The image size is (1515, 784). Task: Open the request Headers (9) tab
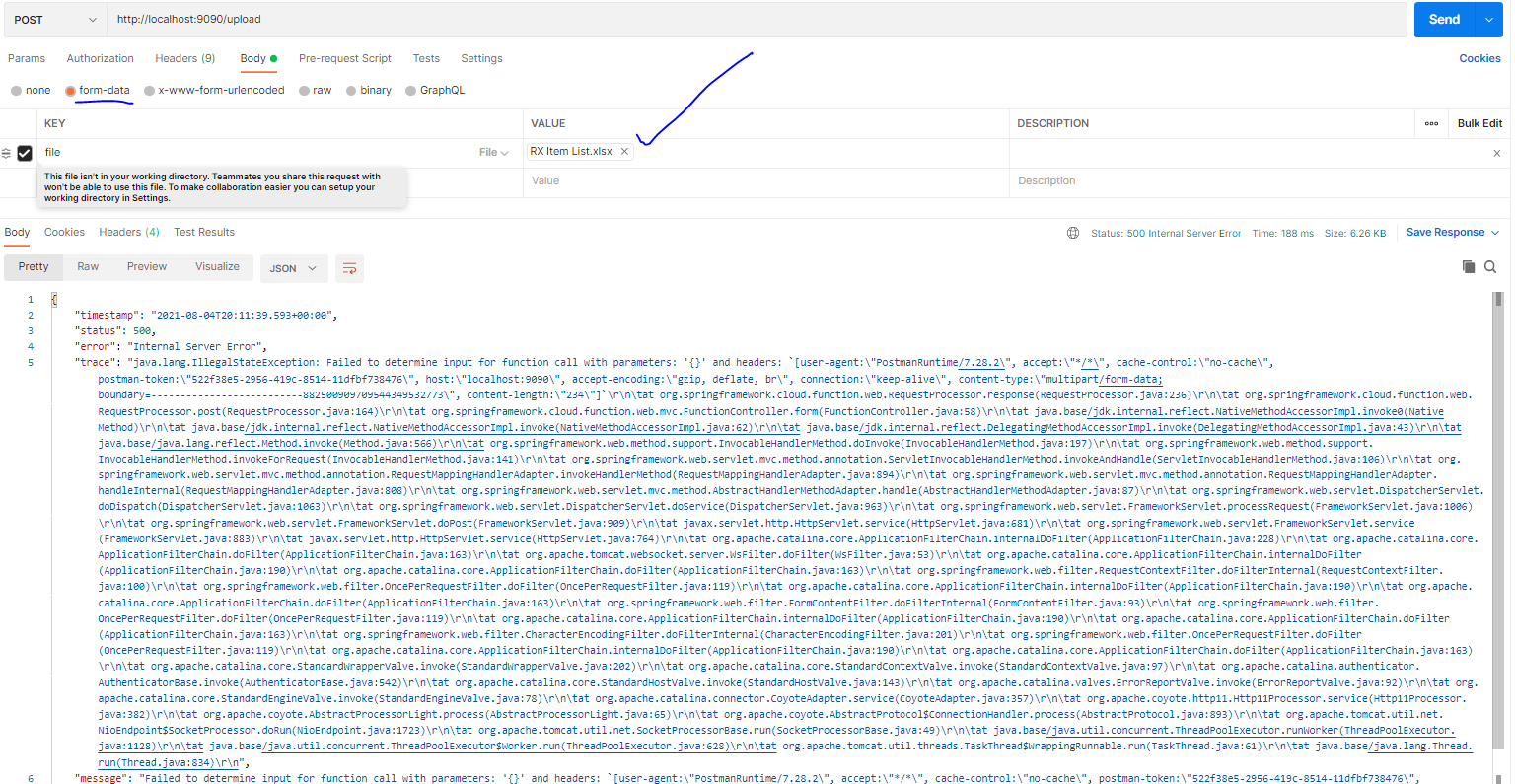[x=185, y=58]
